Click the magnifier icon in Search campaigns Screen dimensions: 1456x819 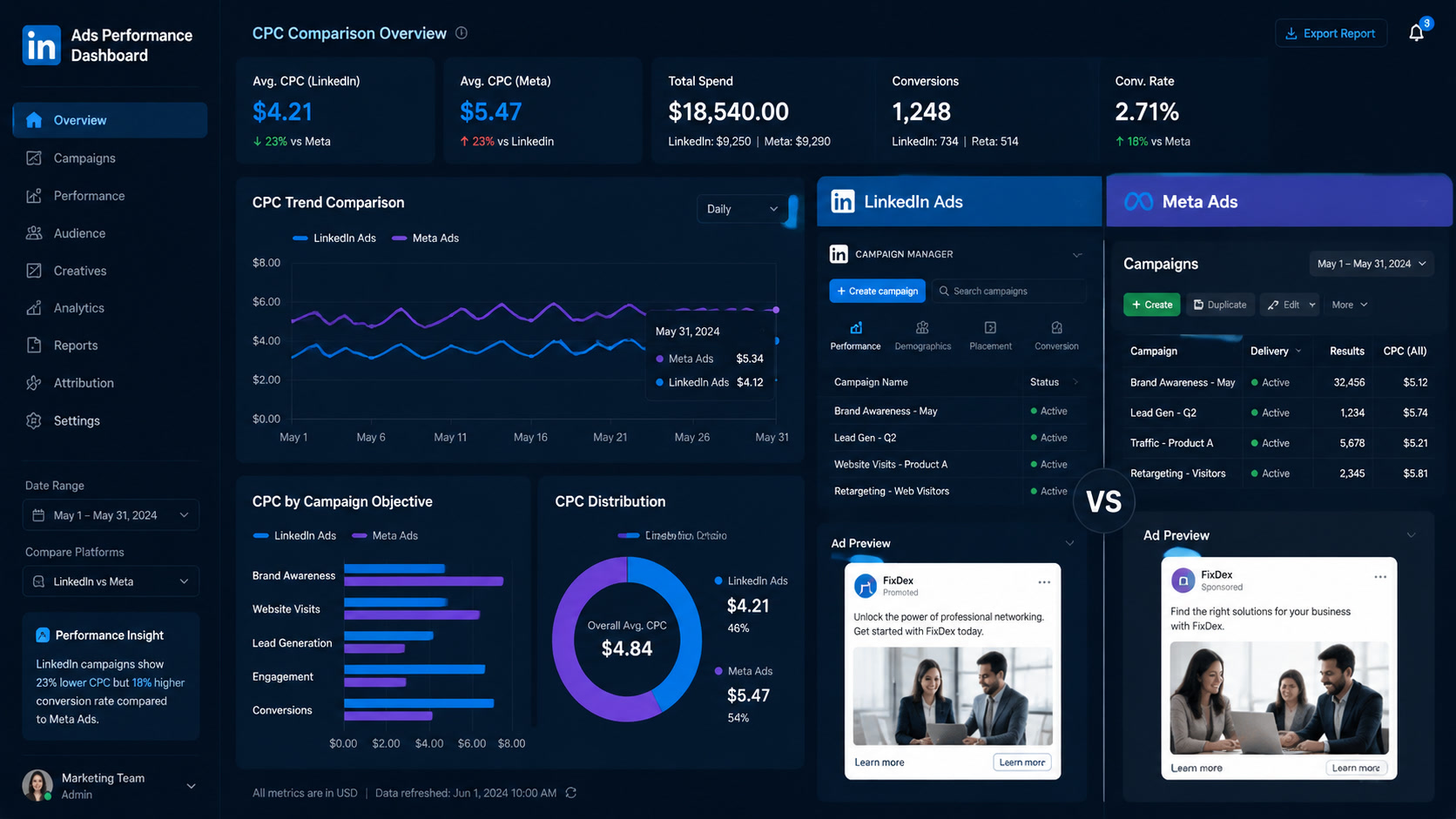944,291
